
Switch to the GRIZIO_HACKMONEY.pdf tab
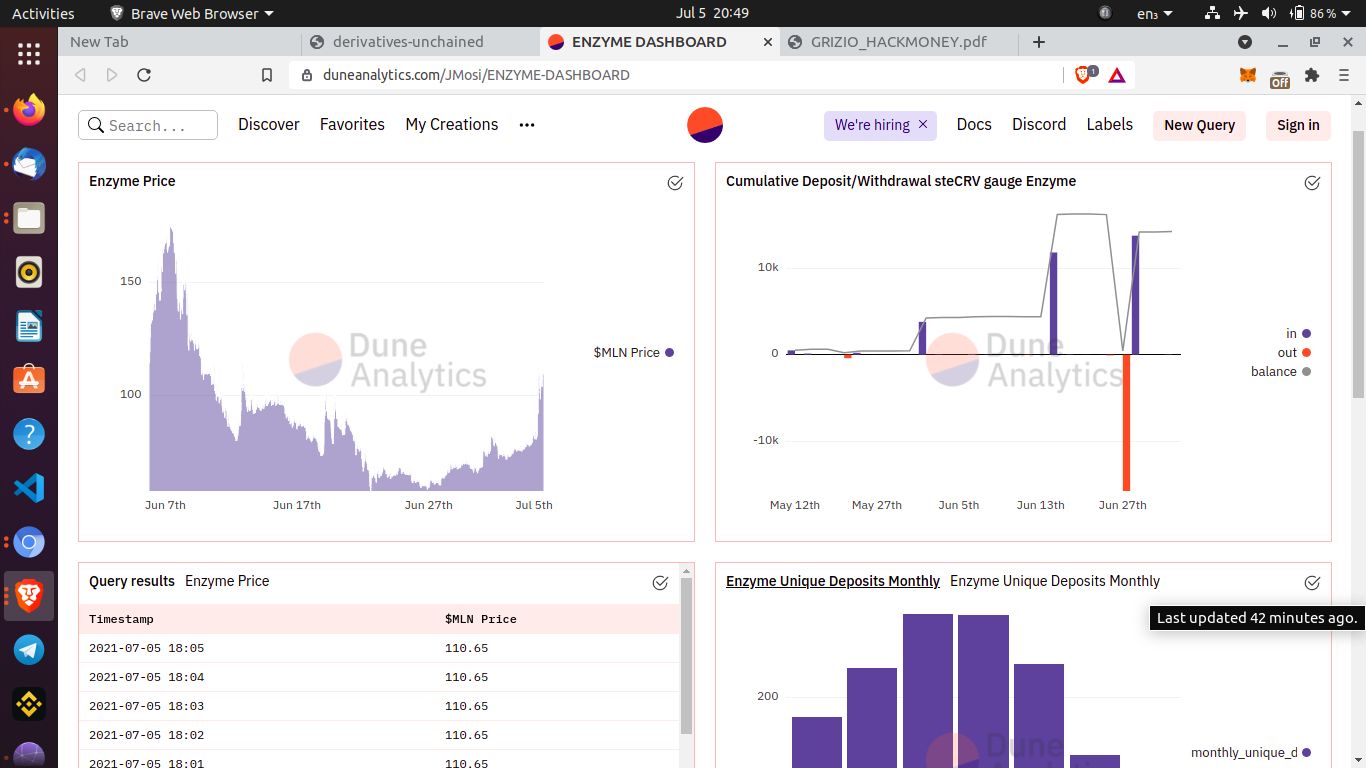point(899,42)
